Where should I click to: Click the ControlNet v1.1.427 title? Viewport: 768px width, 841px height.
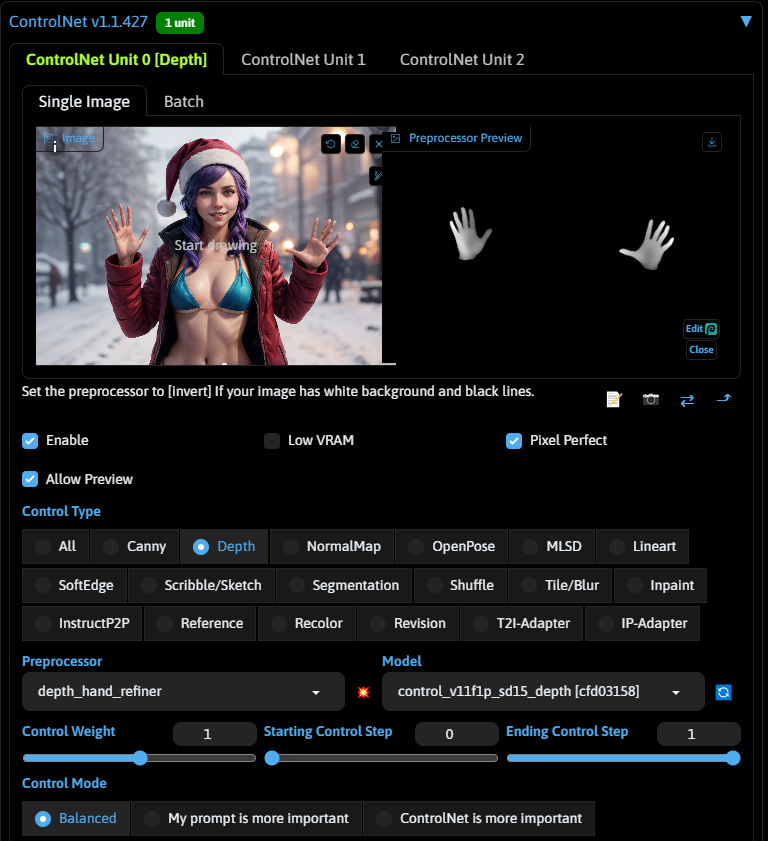(78, 21)
